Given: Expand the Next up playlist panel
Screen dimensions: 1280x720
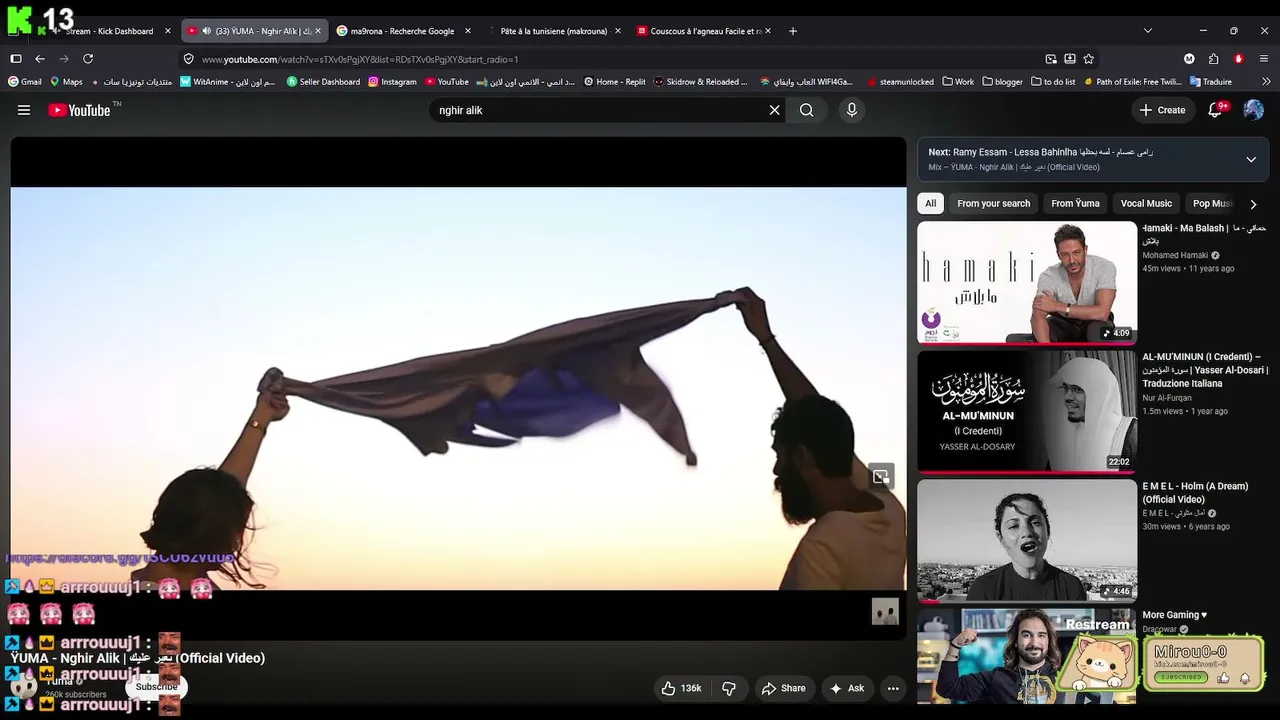Looking at the screenshot, I should click(x=1251, y=159).
